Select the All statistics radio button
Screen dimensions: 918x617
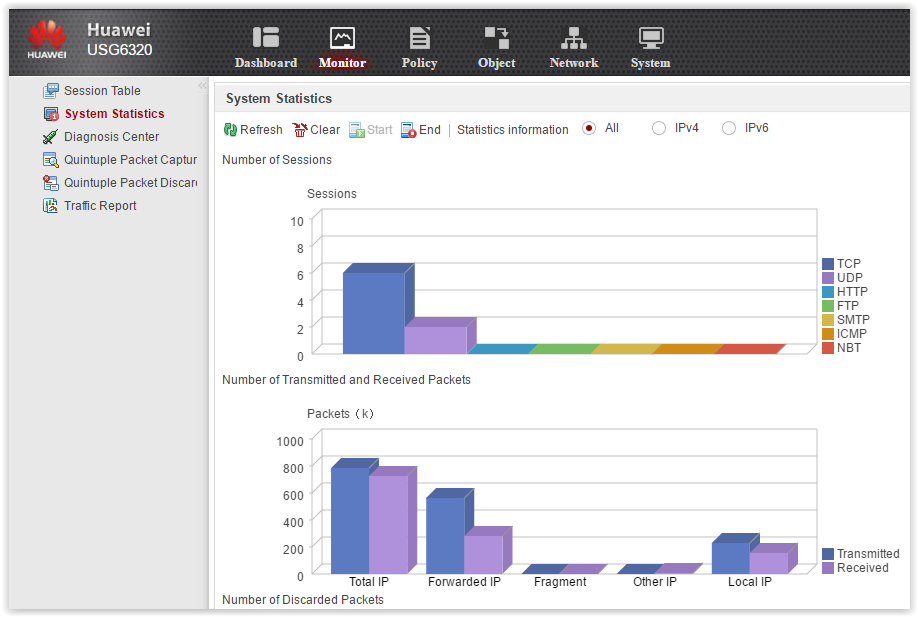(x=589, y=128)
